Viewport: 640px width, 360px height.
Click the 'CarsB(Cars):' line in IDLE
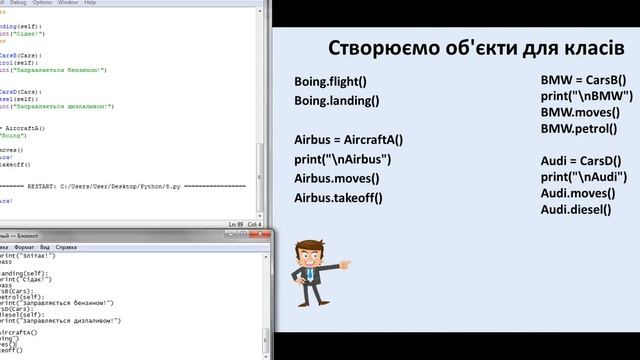21,56
